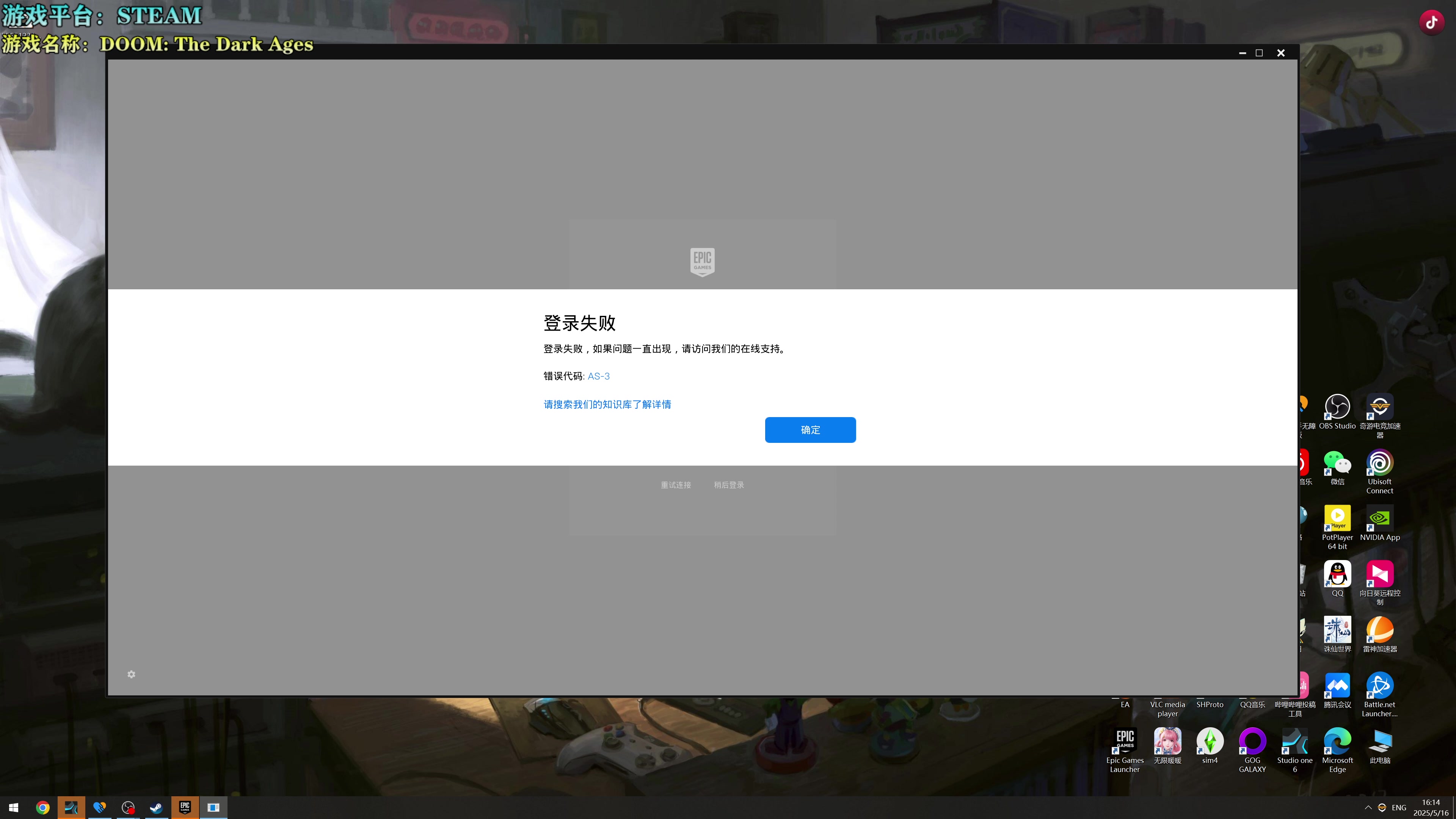
Task: Open the taskbar clock showing 16:14
Action: click(x=1431, y=808)
